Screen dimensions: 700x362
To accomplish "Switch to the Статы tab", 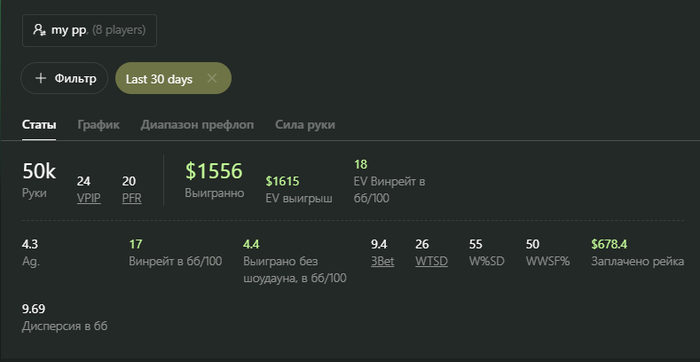I will click(x=39, y=125).
